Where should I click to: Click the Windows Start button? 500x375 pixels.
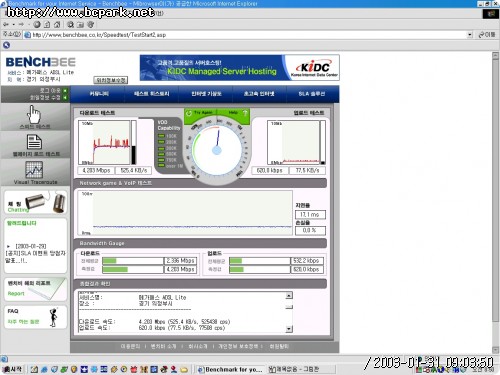(12, 369)
